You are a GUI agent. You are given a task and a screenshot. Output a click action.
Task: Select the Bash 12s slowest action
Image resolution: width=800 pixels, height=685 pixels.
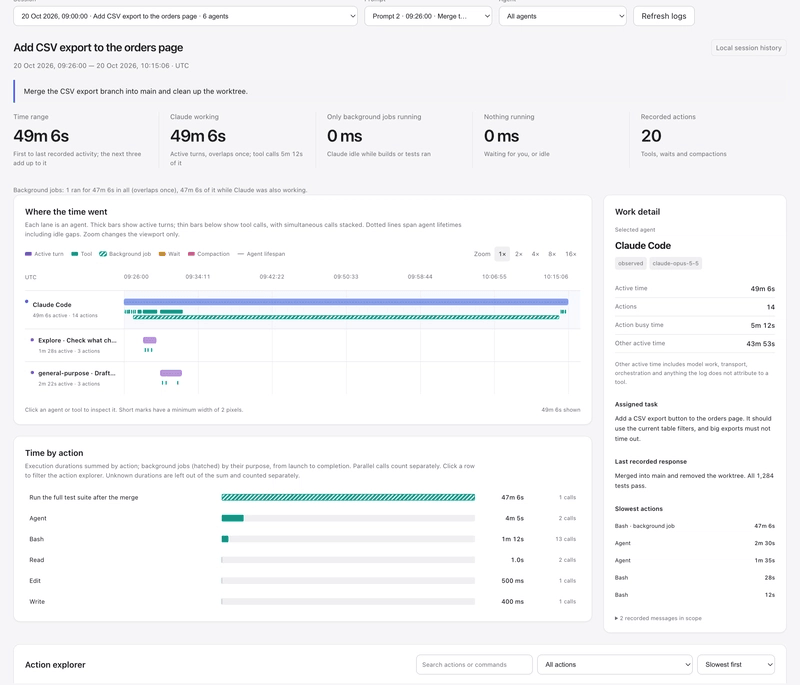point(695,595)
